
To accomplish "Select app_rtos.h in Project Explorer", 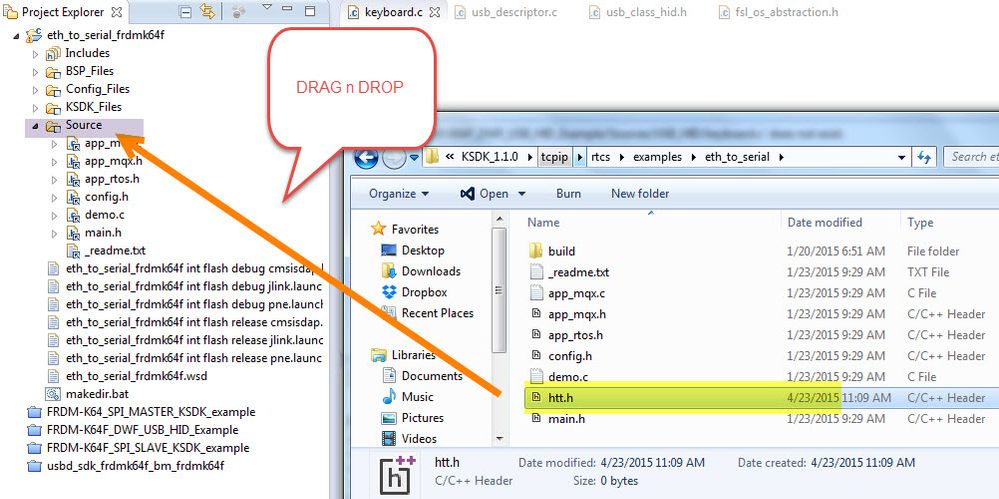I will [111, 178].
